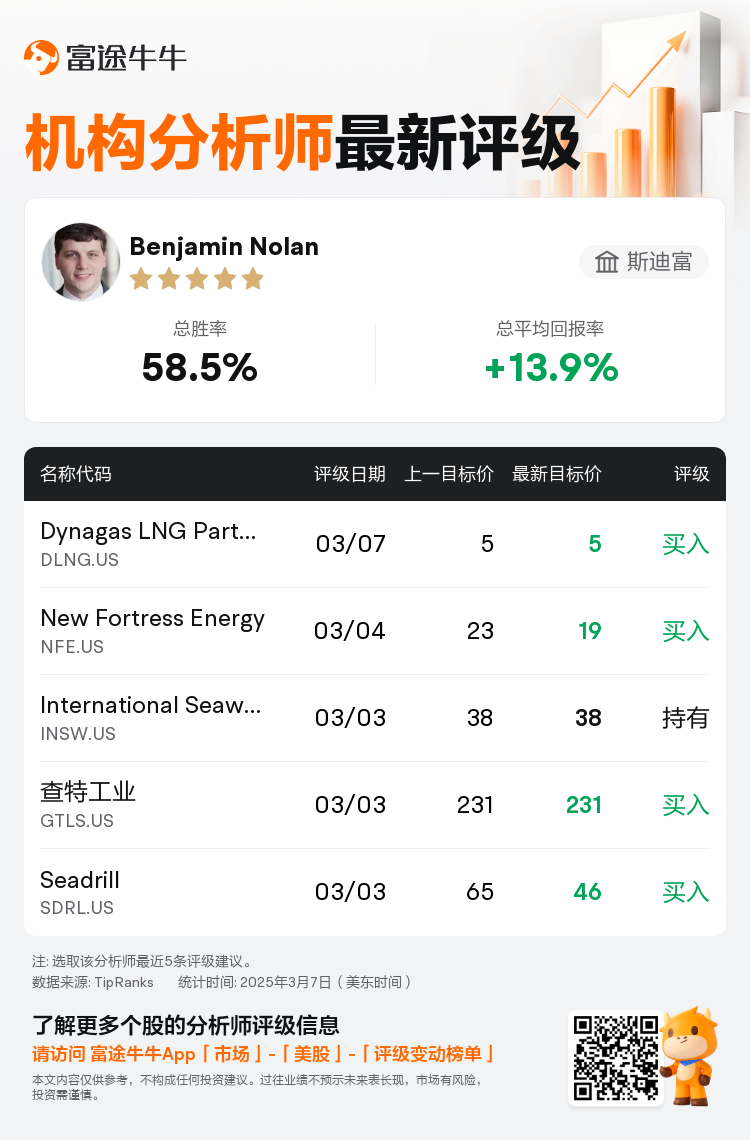Open New Fortress Energy stock entry
The image size is (750, 1140).
coord(375,631)
